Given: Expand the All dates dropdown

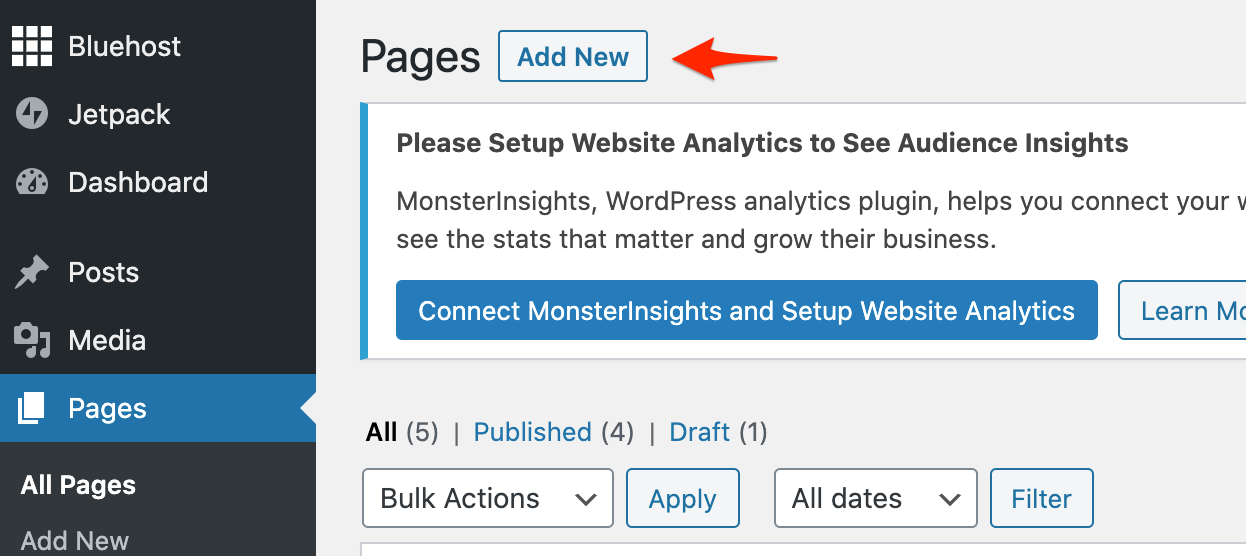Looking at the screenshot, I should (875, 498).
